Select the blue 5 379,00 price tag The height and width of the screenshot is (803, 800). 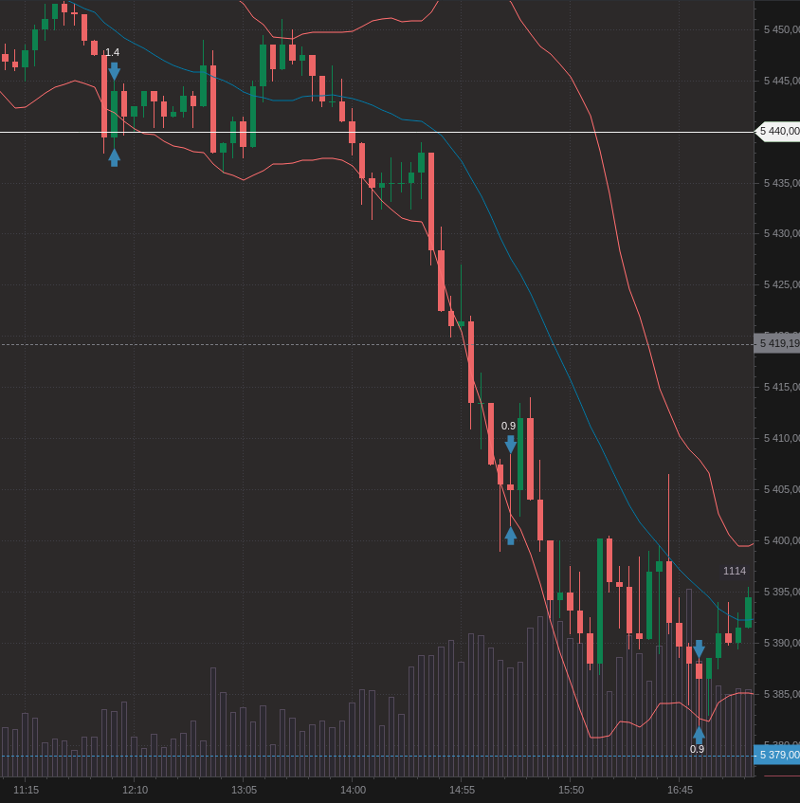point(777,755)
